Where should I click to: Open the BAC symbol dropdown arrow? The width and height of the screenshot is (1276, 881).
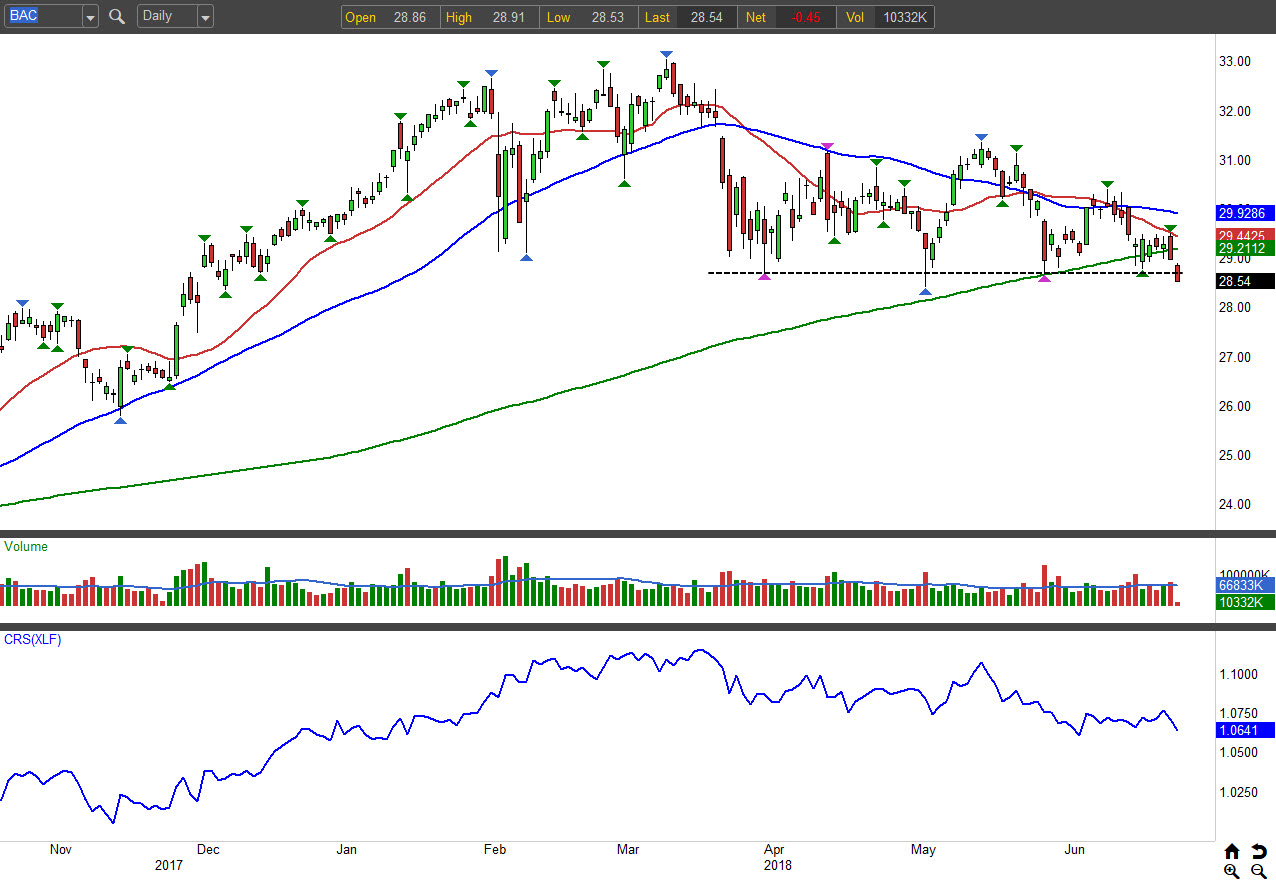pos(91,17)
